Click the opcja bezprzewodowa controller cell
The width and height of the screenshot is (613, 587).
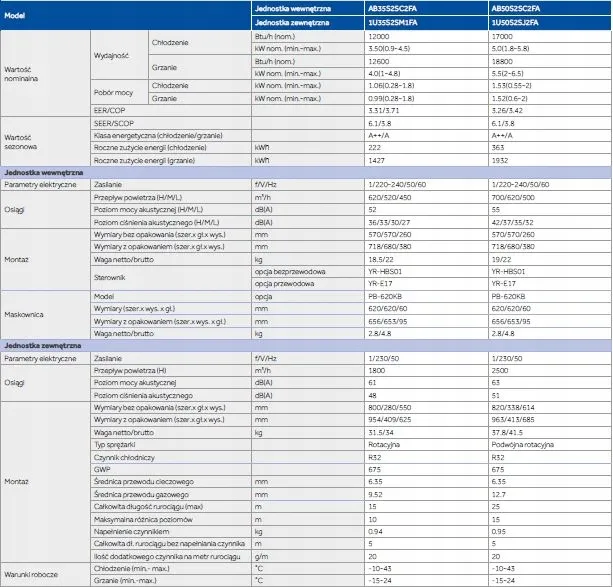(308, 271)
